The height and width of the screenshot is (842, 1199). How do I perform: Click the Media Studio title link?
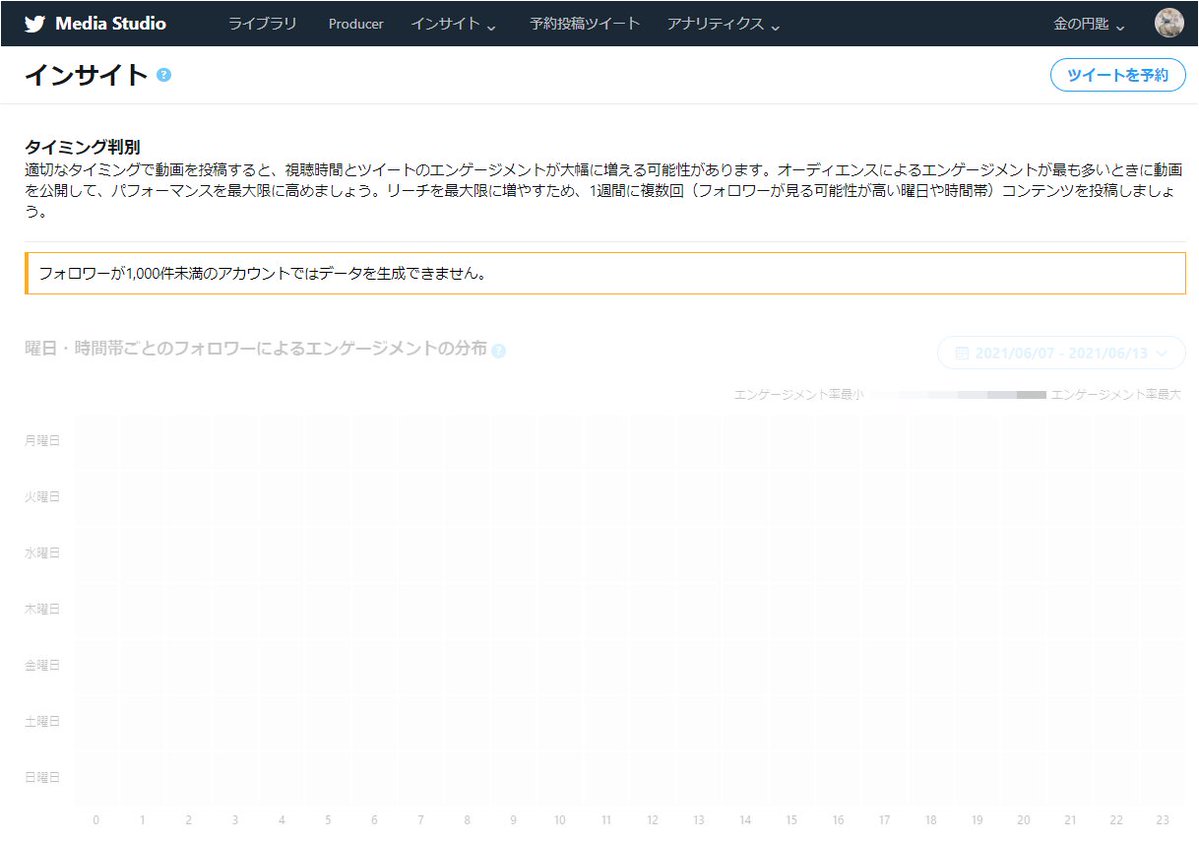110,24
